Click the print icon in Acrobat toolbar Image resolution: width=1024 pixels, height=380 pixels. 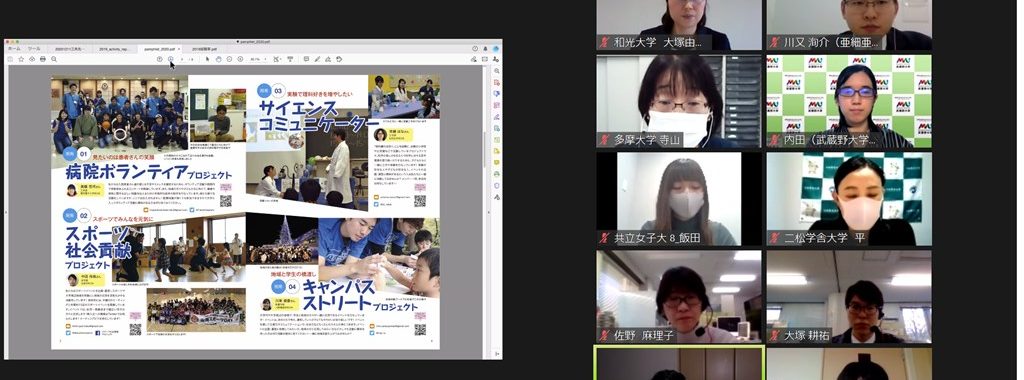click(x=42, y=59)
